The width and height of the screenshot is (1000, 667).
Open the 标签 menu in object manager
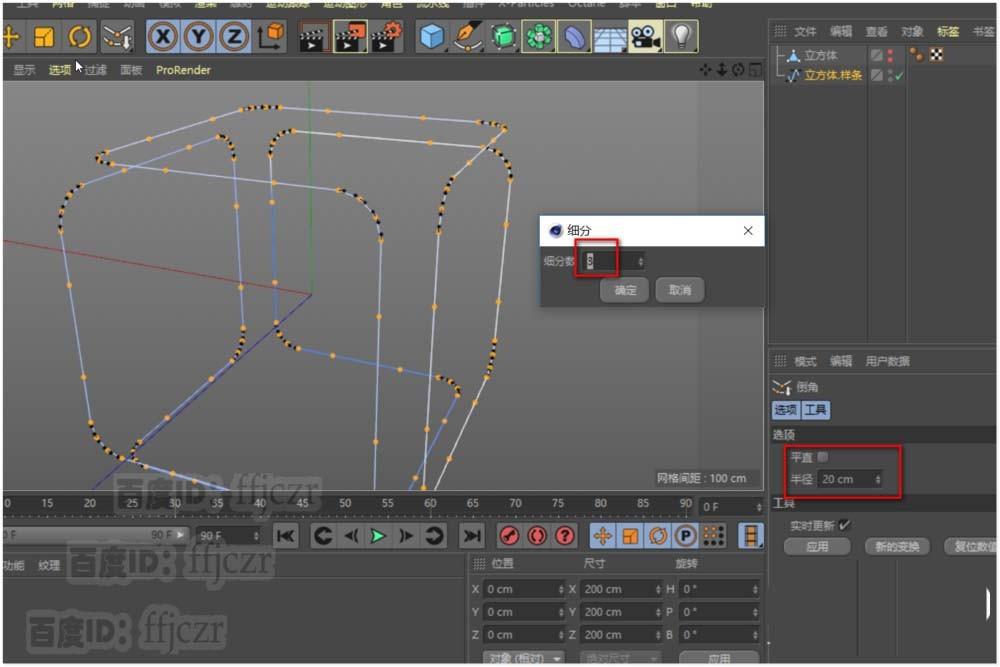(947, 31)
